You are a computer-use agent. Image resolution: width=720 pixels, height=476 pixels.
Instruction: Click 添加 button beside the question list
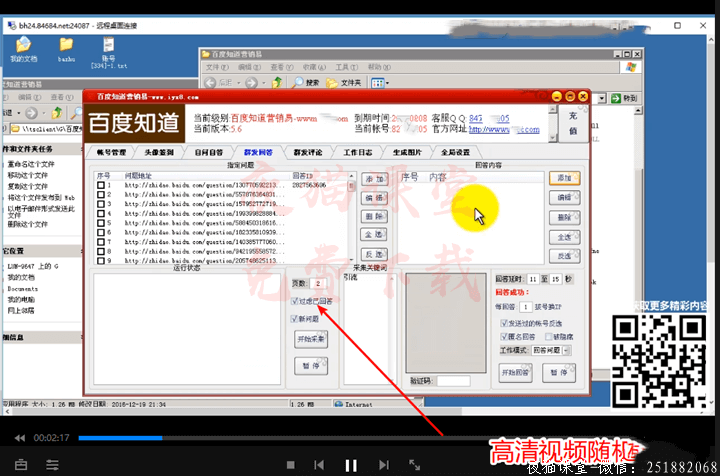pyautogui.click(x=374, y=179)
